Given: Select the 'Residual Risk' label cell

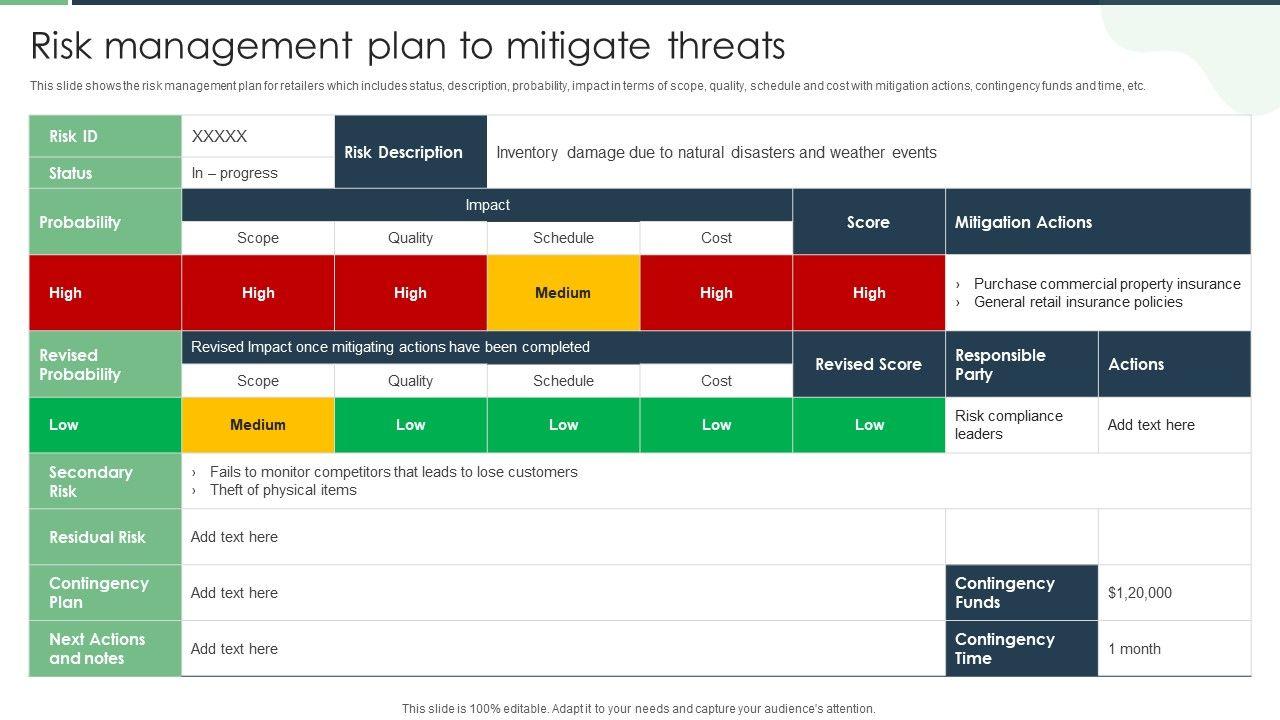Looking at the screenshot, I should 105,537.
